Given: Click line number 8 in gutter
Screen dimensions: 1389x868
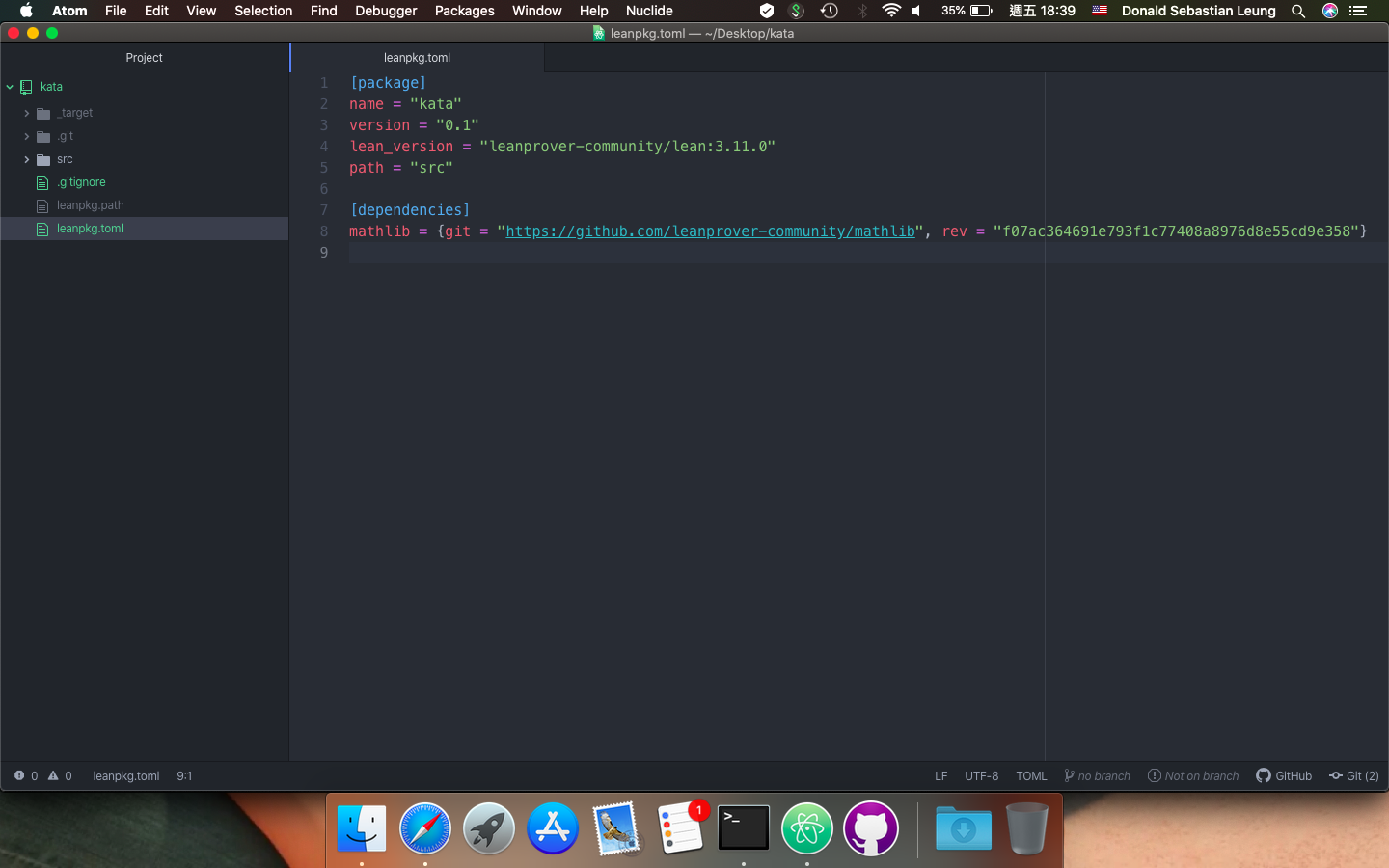Looking at the screenshot, I should (x=324, y=231).
